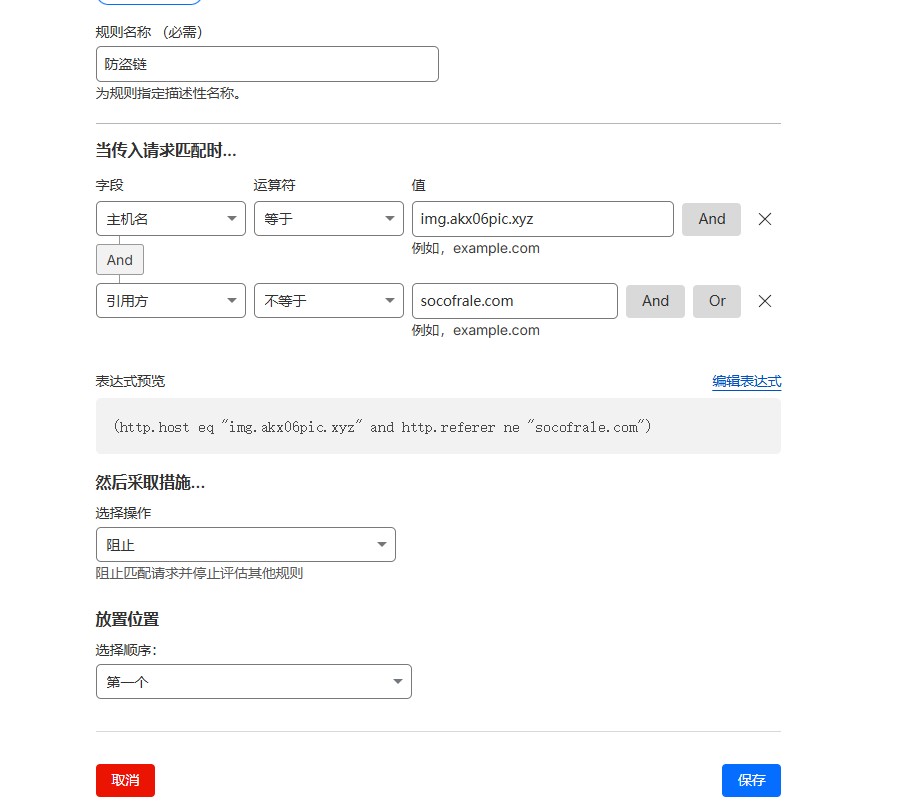Image resolution: width=922 pixels, height=803 pixels.
Task: Click the socofrale.com value input
Action: (x=514, y=301)
